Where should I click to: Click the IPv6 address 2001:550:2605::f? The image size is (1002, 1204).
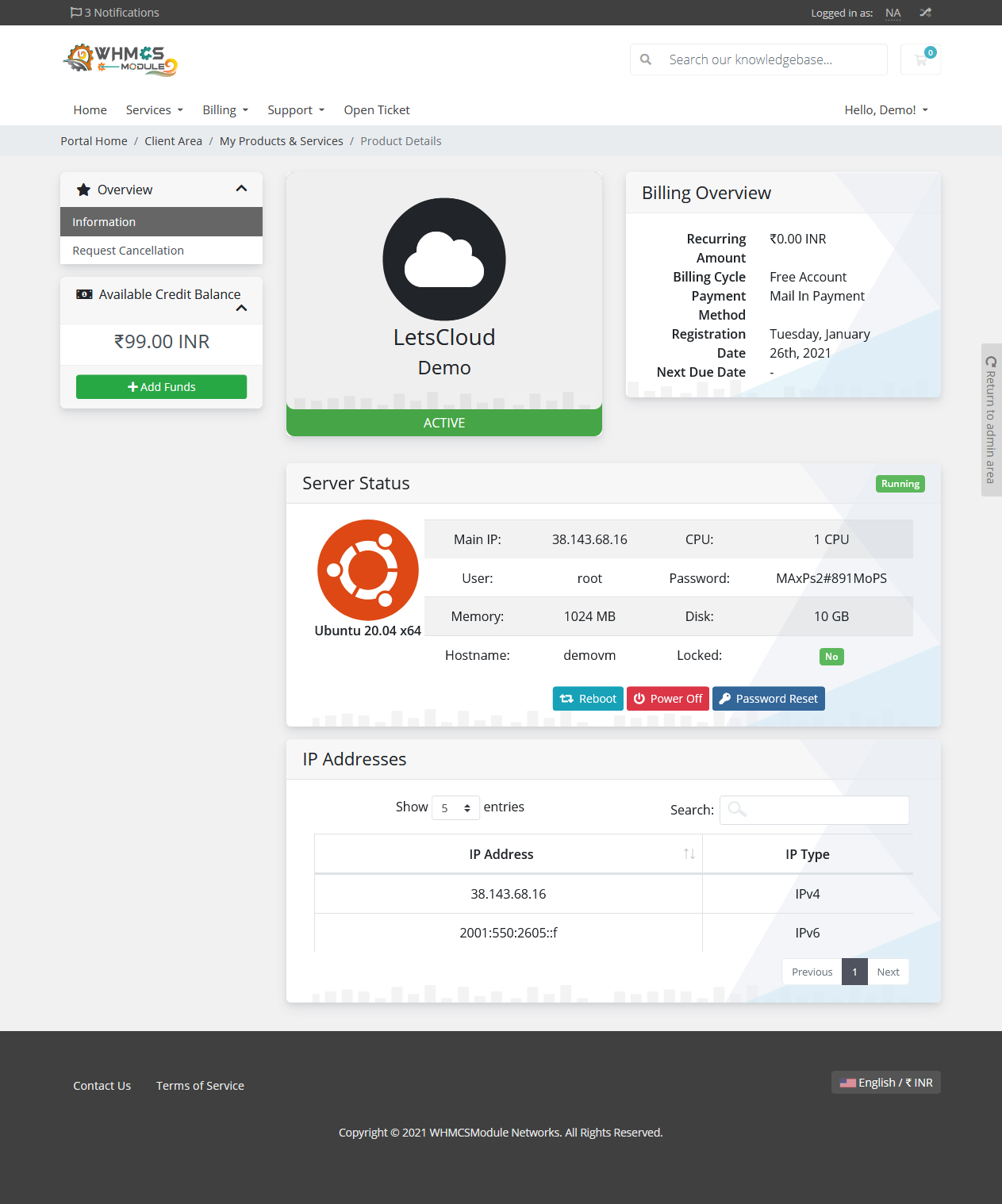pos(509,933)
